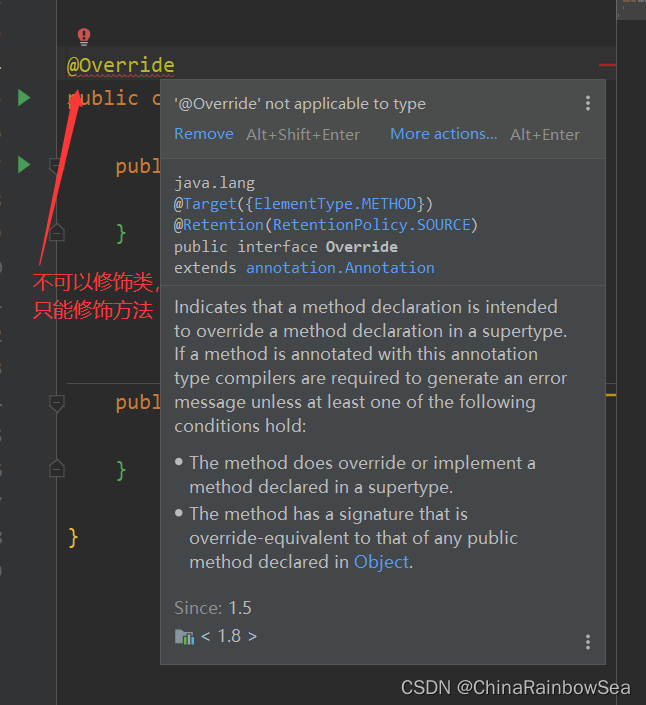Click the underlined @Override annotation in code
Viewport: 646px width, 705px height.
pyautogui.click(x=121, y=66)
